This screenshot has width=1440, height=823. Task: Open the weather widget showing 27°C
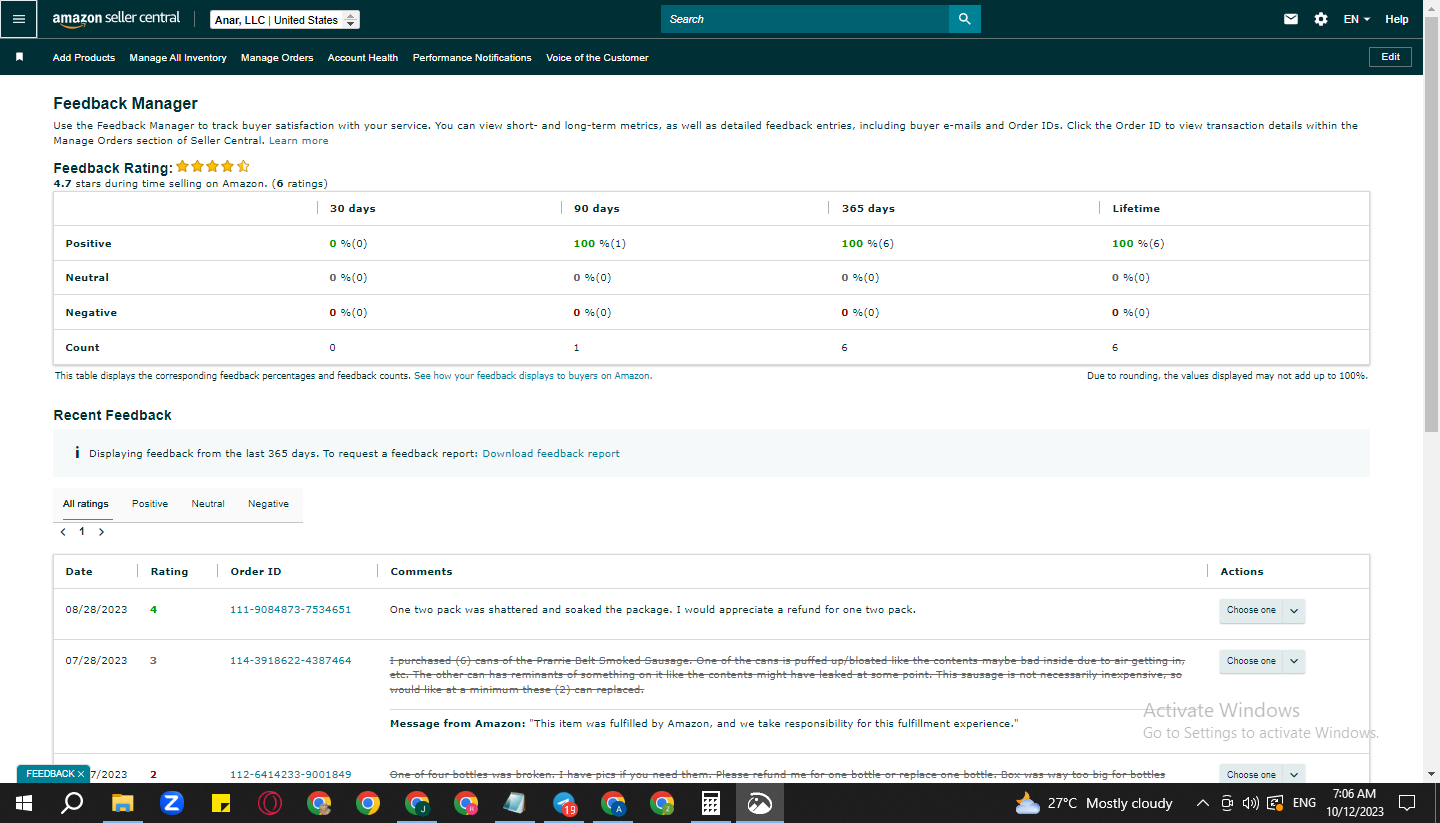click(1093, 803)
